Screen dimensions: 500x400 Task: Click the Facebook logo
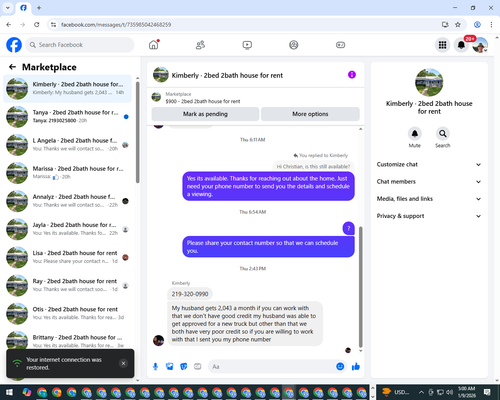coord(14,45)
